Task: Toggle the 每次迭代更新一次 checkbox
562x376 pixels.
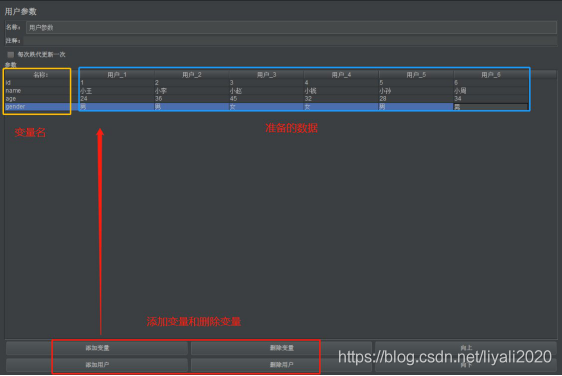Action: coord(10,54)
